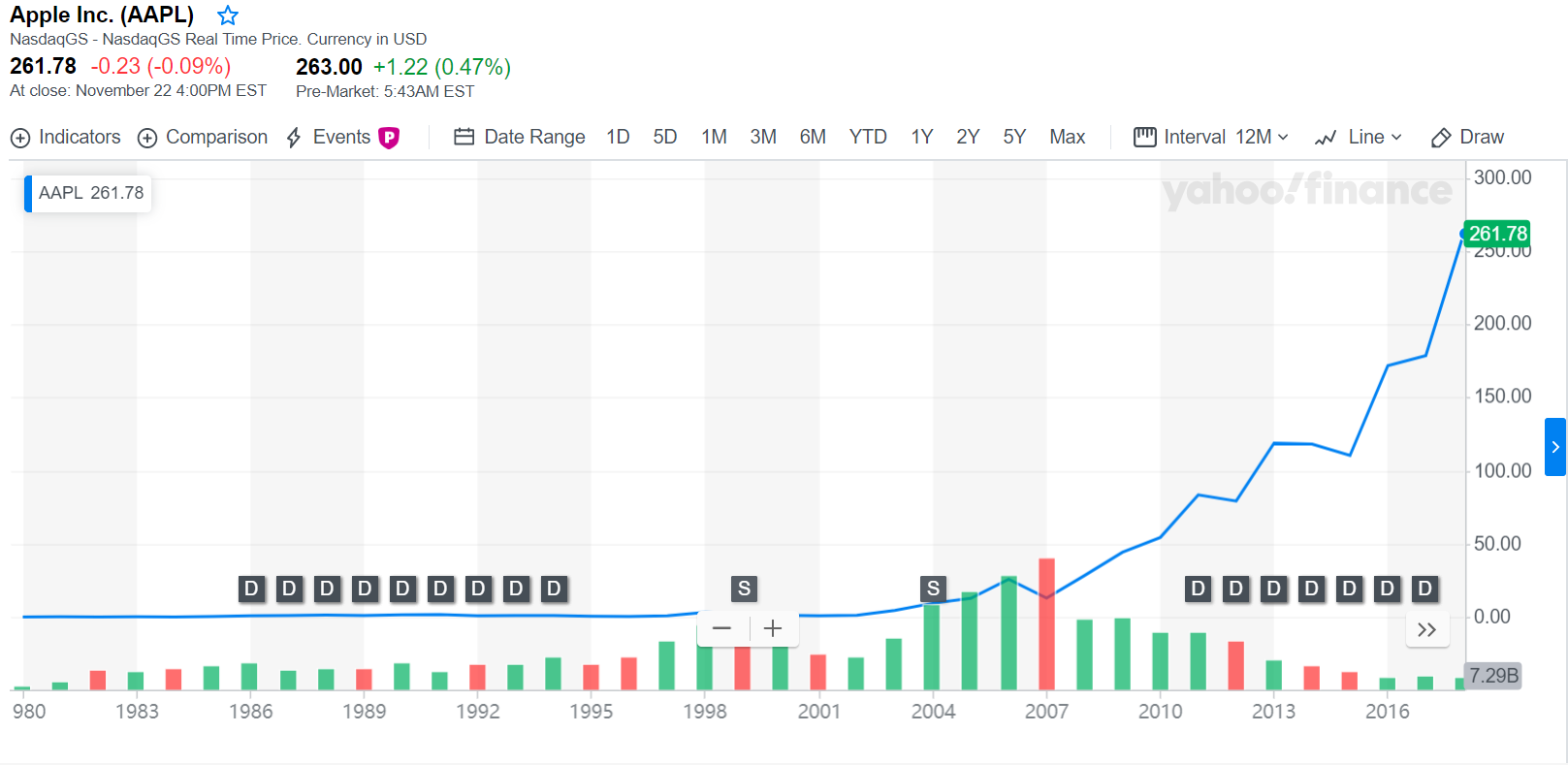
Task: Open Events lightning bolt menu
Action: point(294,138)
